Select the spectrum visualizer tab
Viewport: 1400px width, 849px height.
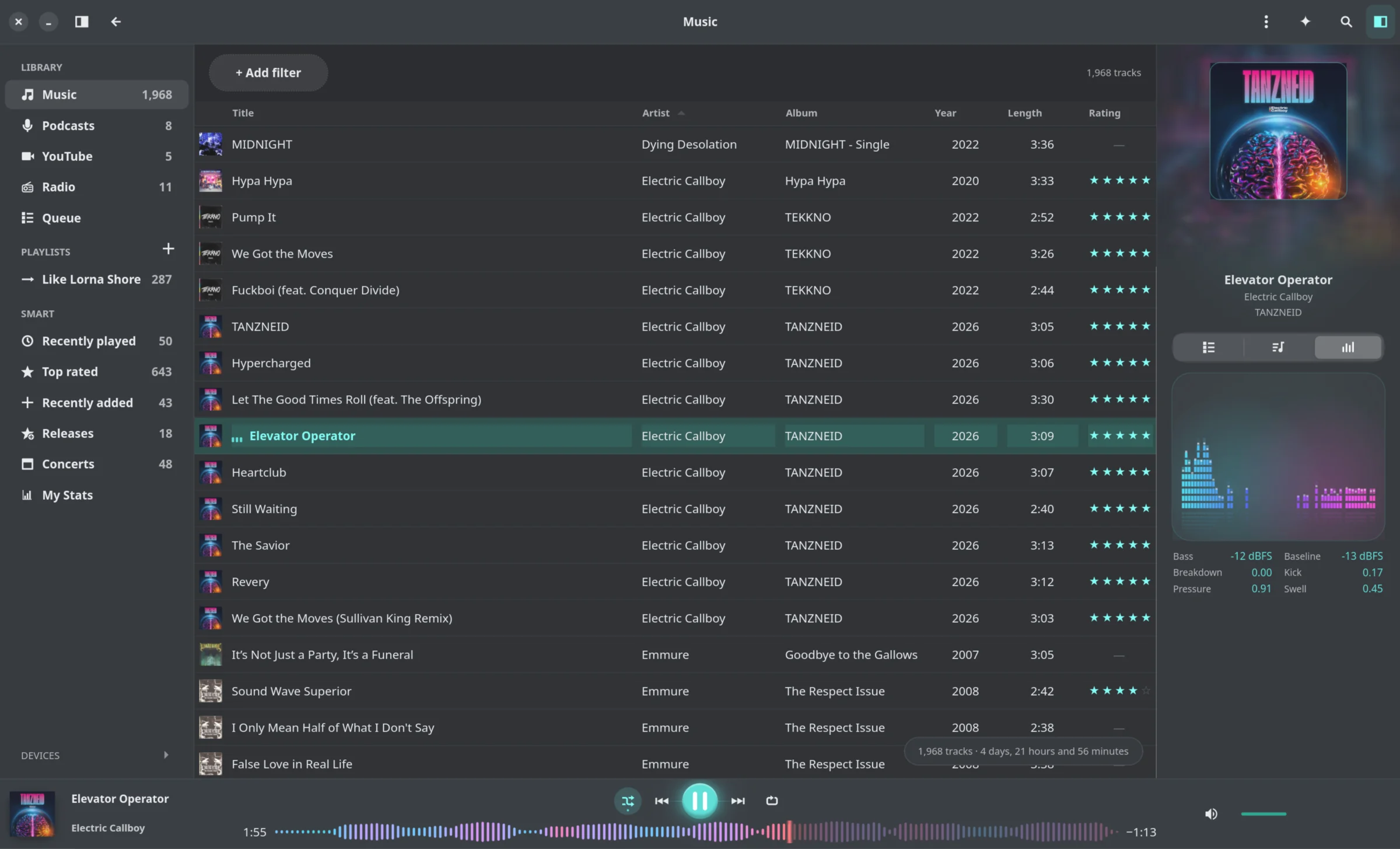tap(1347, 348)
